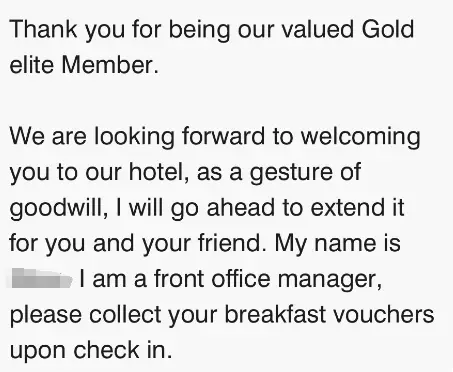
Task: Click the words "My name is"
Action: click(338, 244)
